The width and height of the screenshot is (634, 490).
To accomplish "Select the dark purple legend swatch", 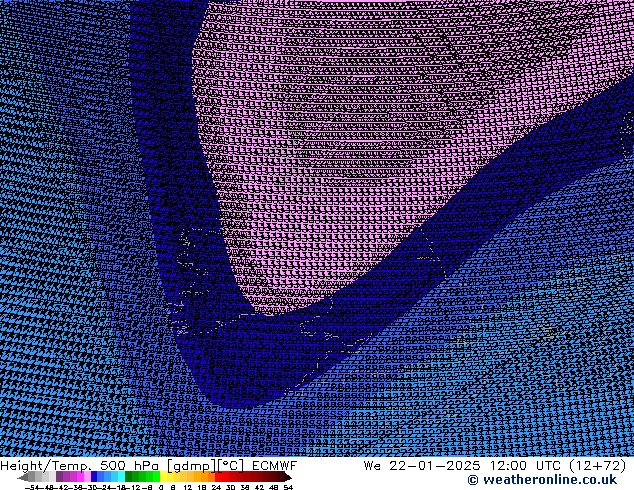I will [59, 477].
